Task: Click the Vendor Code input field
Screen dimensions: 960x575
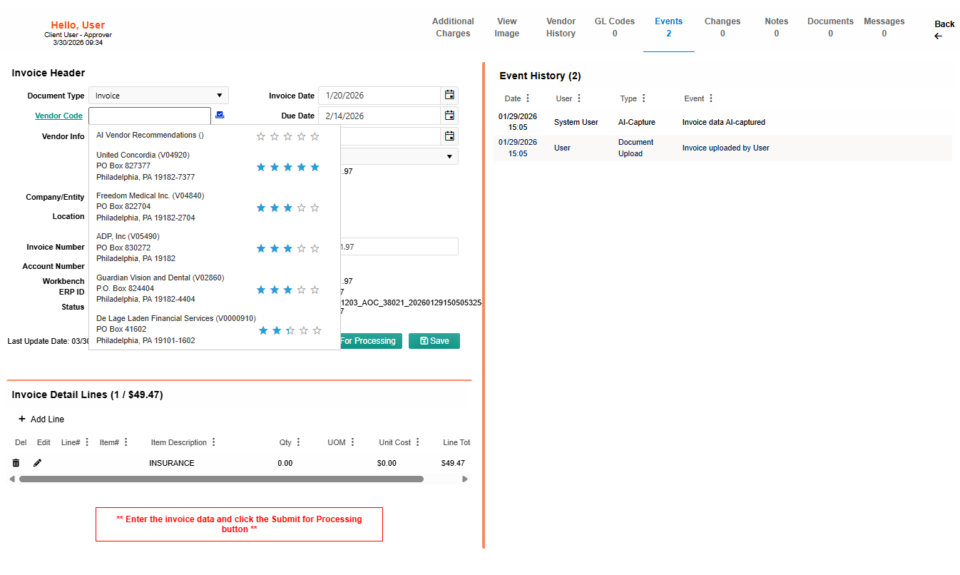Action: point(149,116)
